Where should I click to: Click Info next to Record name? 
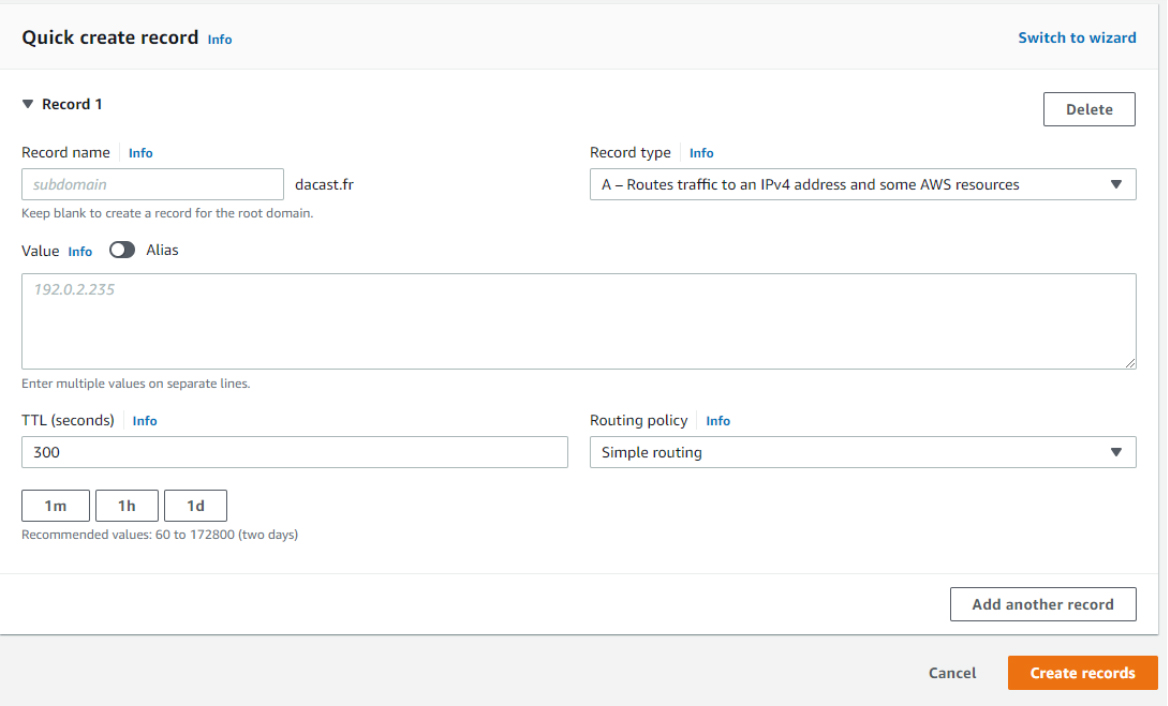[140, 152]
